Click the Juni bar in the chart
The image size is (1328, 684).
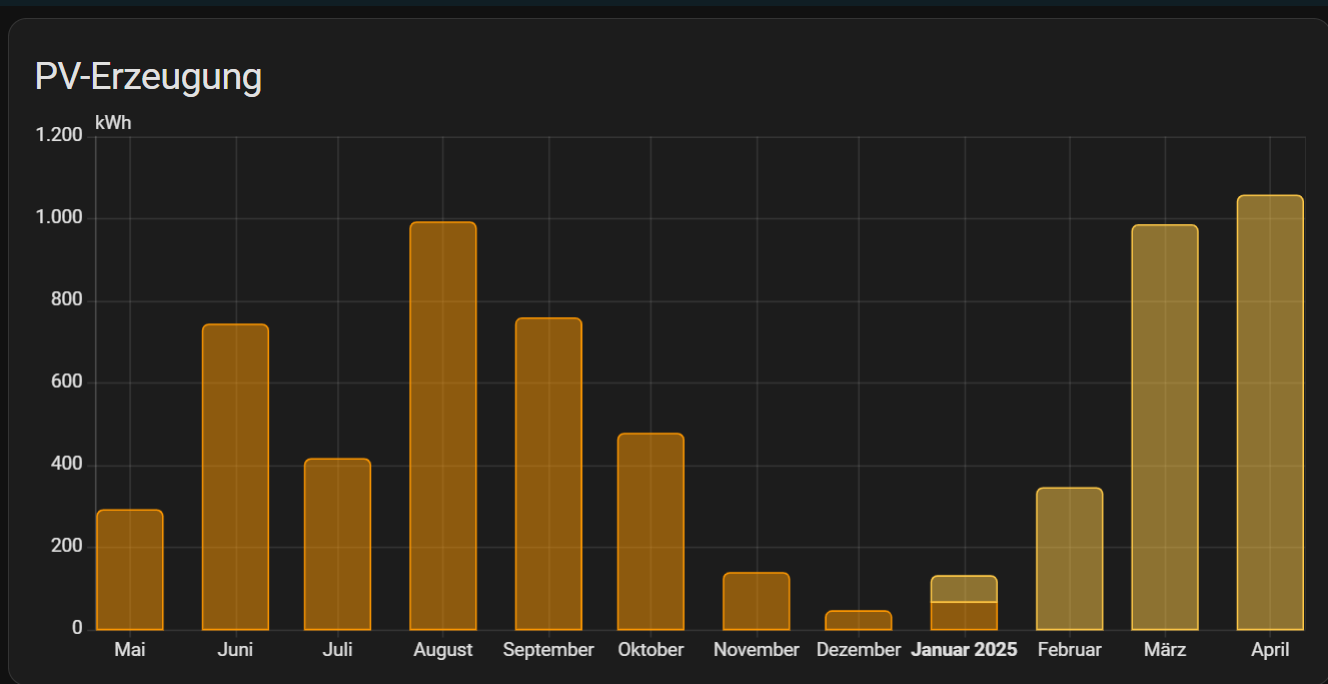[x=235, y=477]
